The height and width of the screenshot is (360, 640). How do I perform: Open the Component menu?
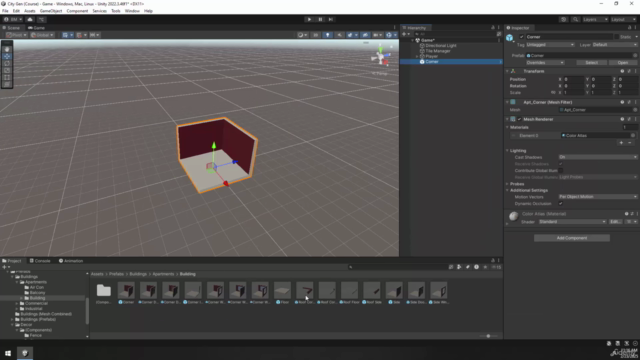point(77,11)
